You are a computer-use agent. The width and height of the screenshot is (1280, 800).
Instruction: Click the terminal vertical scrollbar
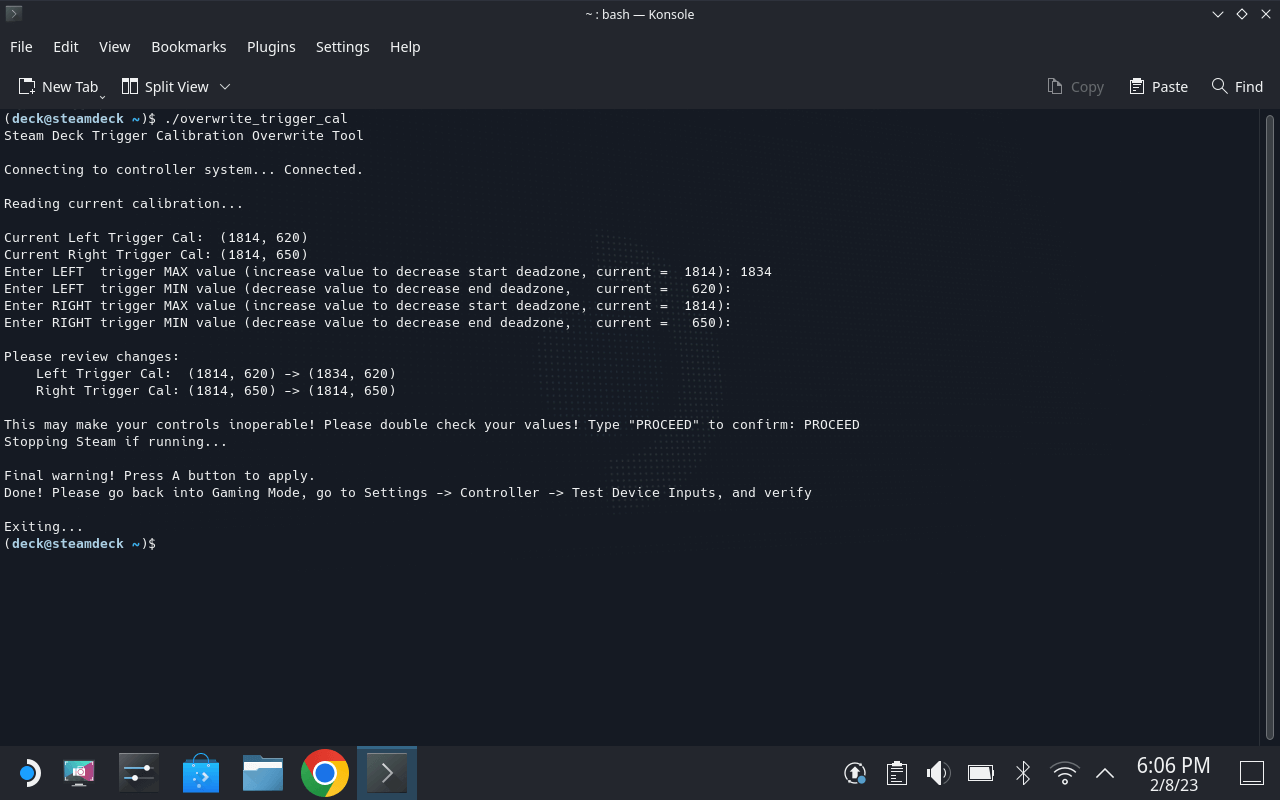coord(1269,427)
